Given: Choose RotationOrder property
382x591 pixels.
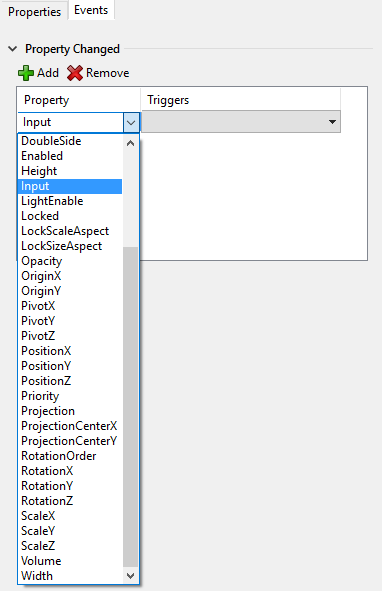Looking at the screenshot, I should tap(70, 456).
